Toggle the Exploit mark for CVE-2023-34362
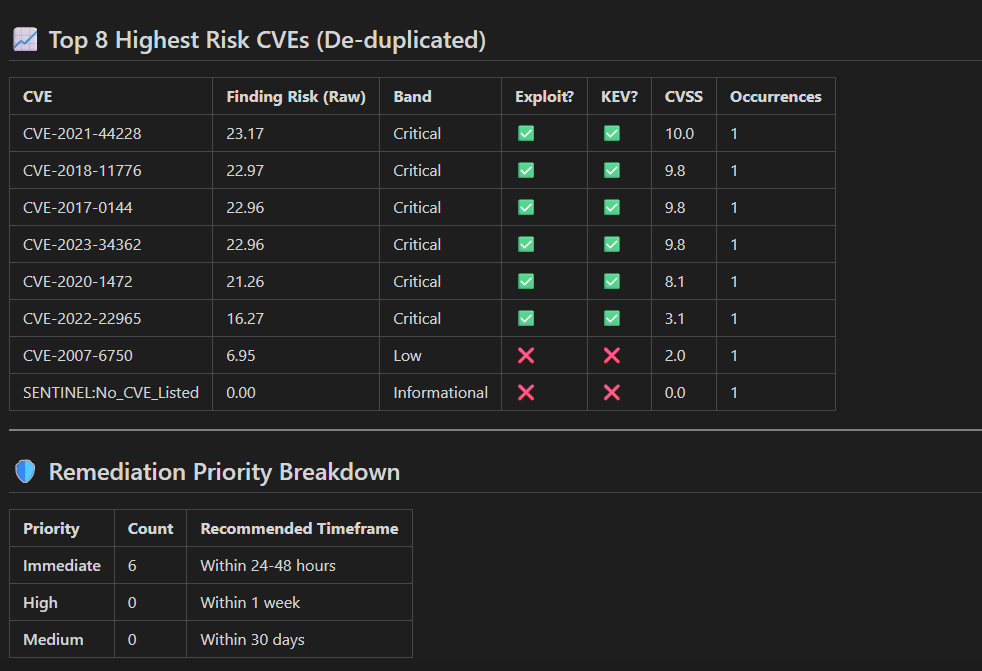This screenshot has height=671, width=982. (x=525, y=244)
